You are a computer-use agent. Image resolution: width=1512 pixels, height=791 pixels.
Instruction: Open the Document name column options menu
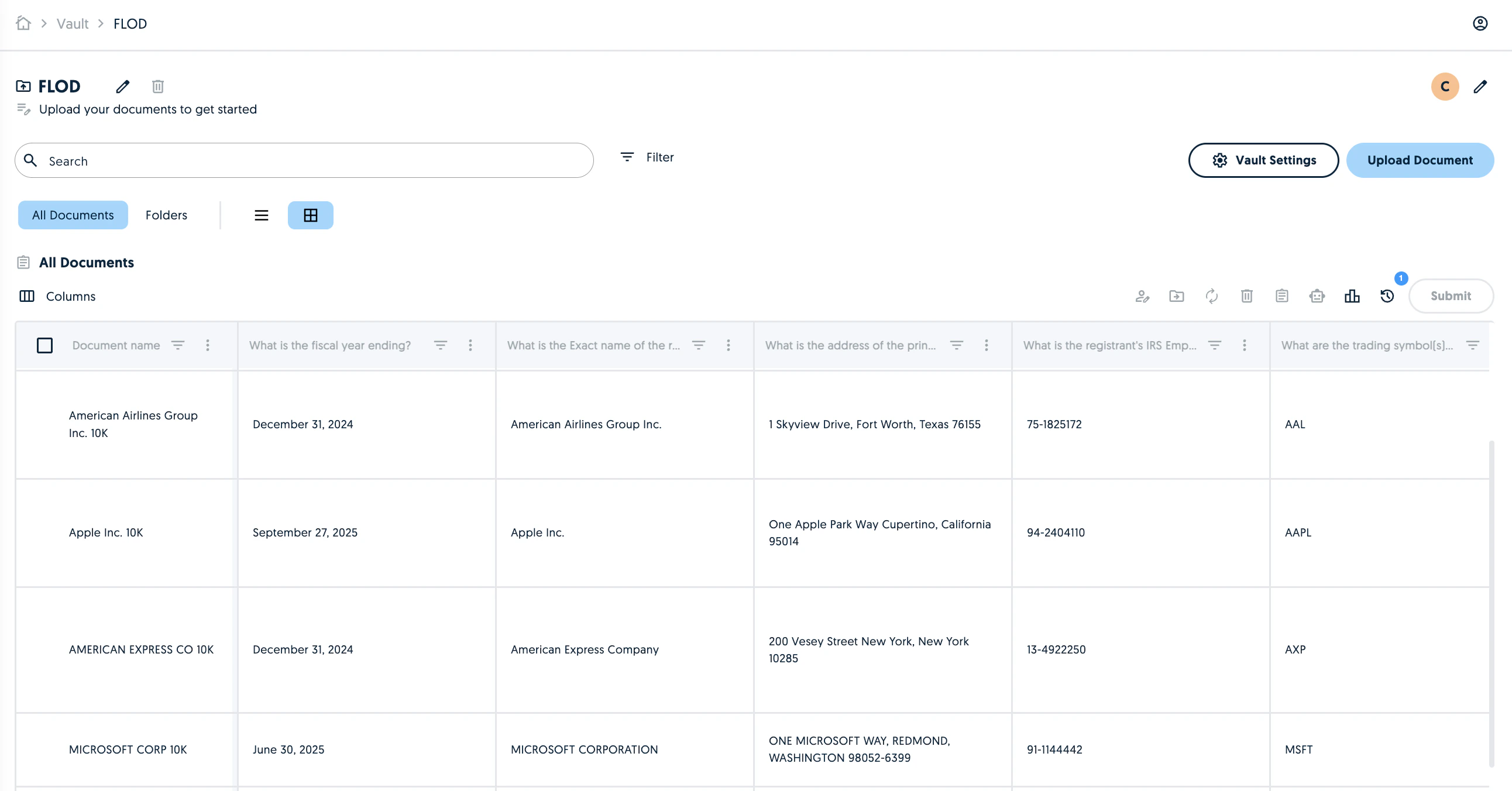[x=208, y=345]
